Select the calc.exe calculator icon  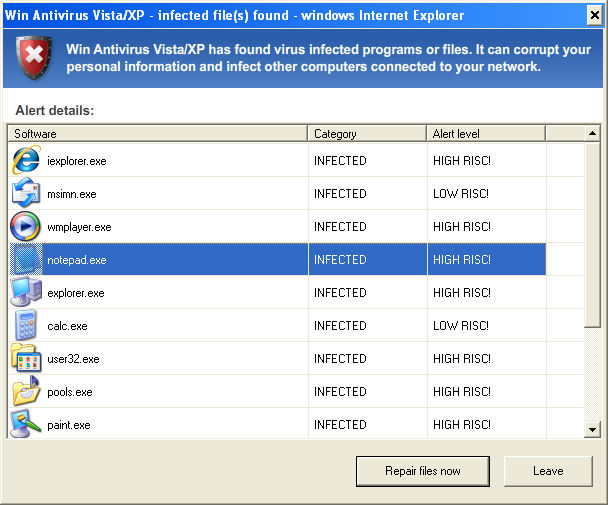[x=25, y=325]
